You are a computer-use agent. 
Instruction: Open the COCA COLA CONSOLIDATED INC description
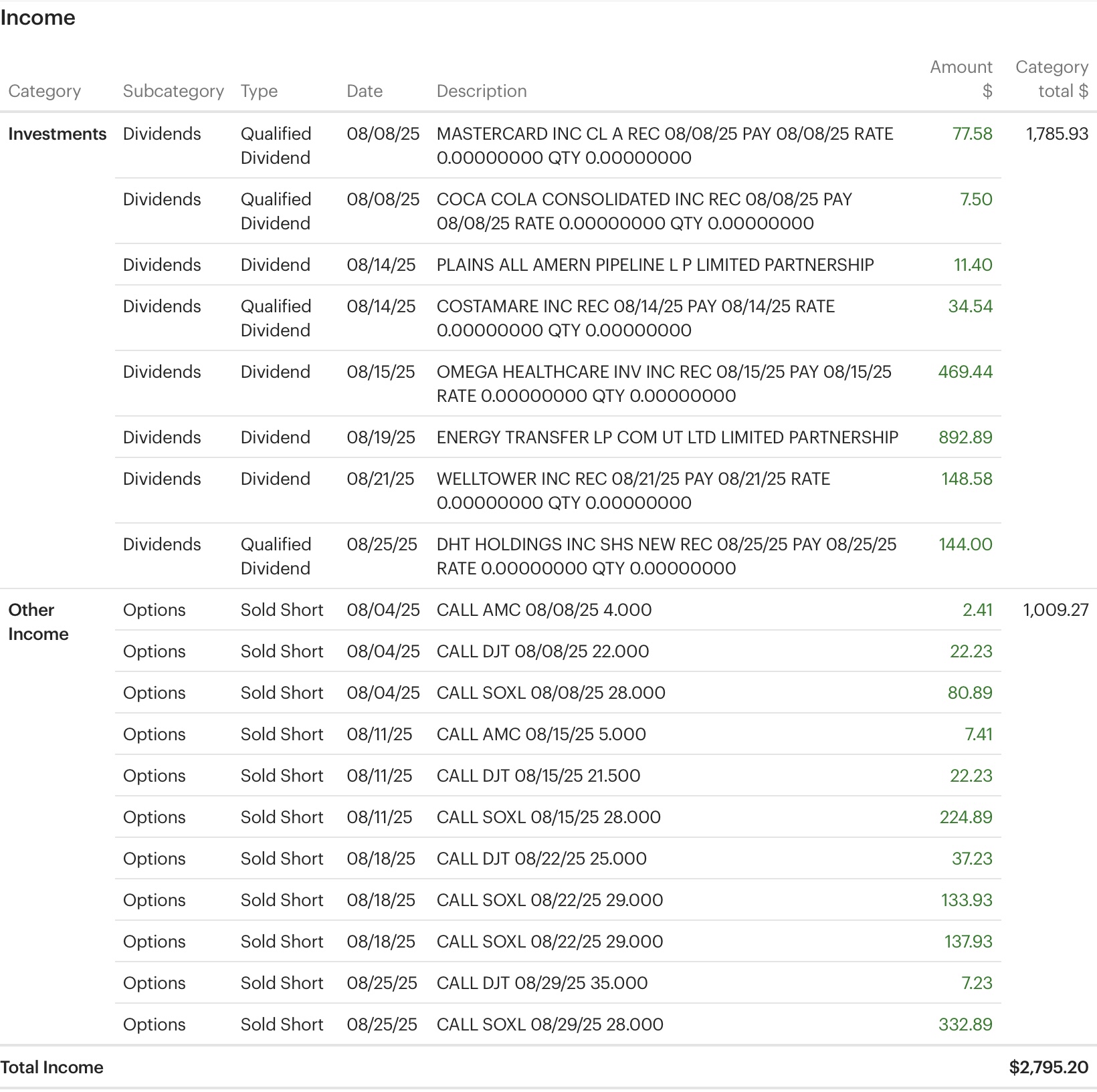[x=644, y=211]
